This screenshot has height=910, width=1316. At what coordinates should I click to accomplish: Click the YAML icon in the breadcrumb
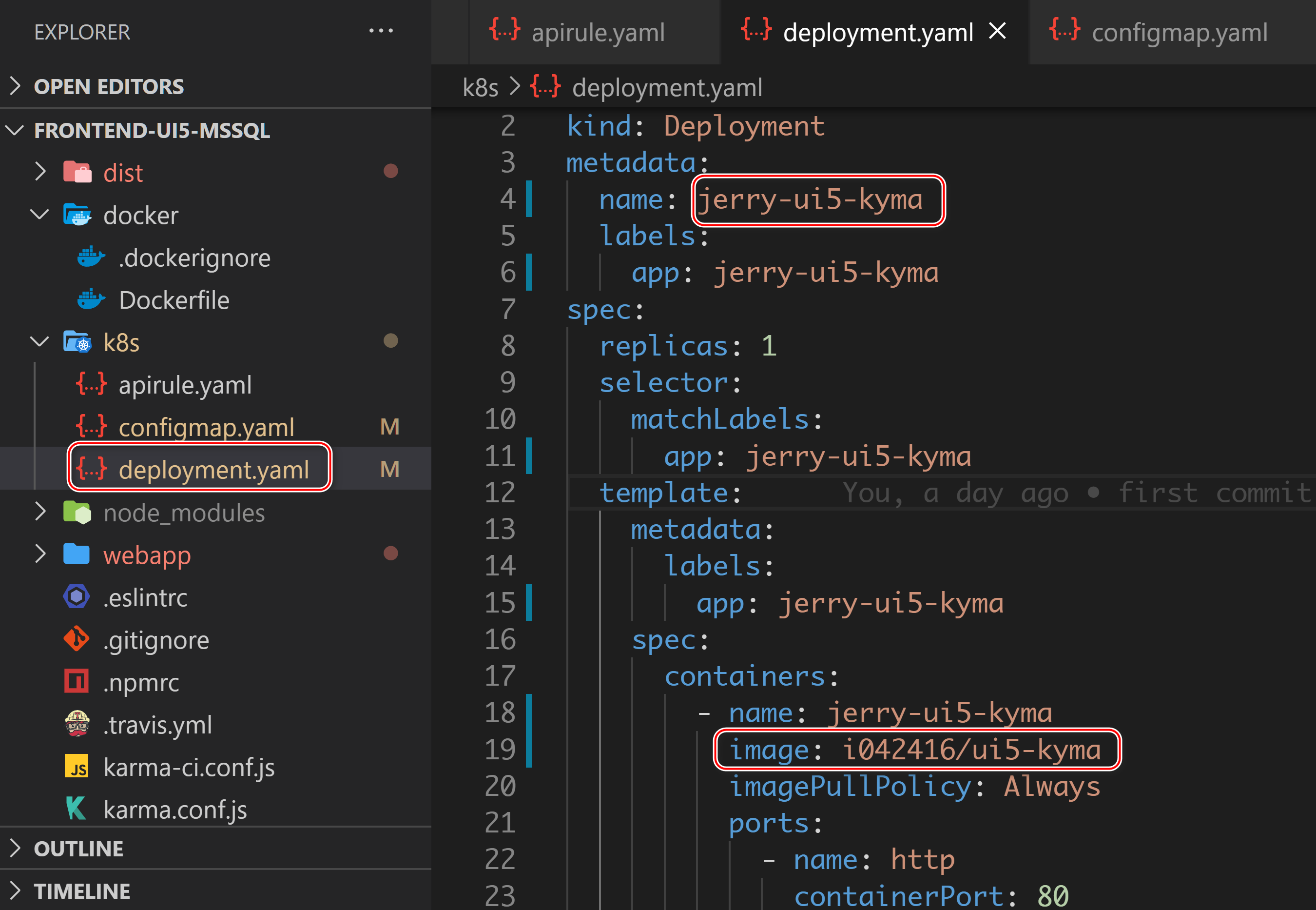pos(545,87)
